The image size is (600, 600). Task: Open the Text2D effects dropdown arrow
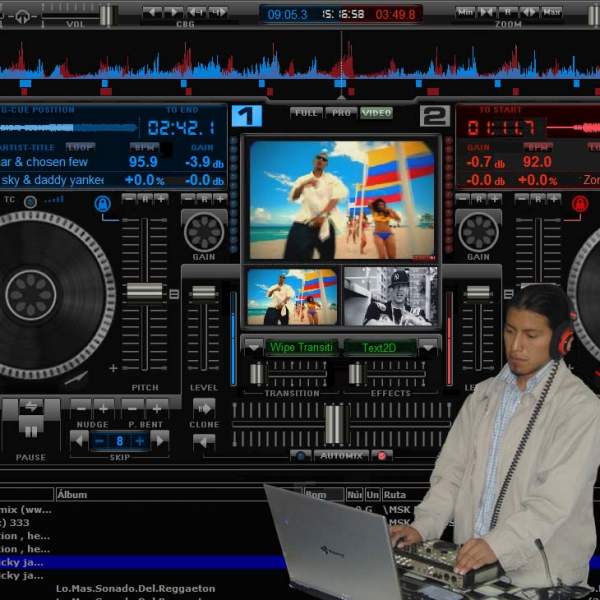[x=428, y=347]
